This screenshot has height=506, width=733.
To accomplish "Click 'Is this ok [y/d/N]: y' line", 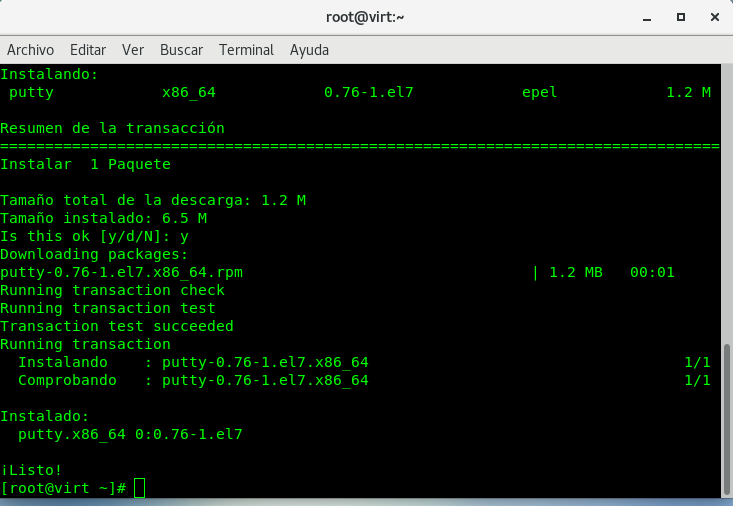I will [x=94, y=236].
